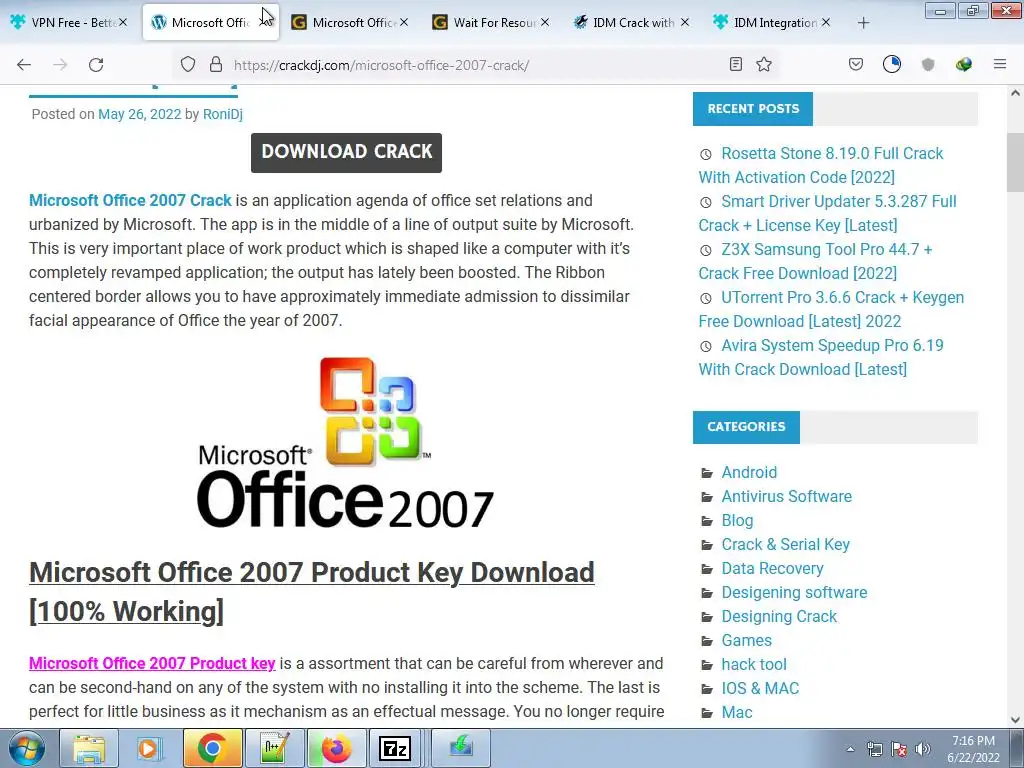Open Notepad++ from taskbar
Viewport: 1024px width, 768px height.
click(274, 748)
